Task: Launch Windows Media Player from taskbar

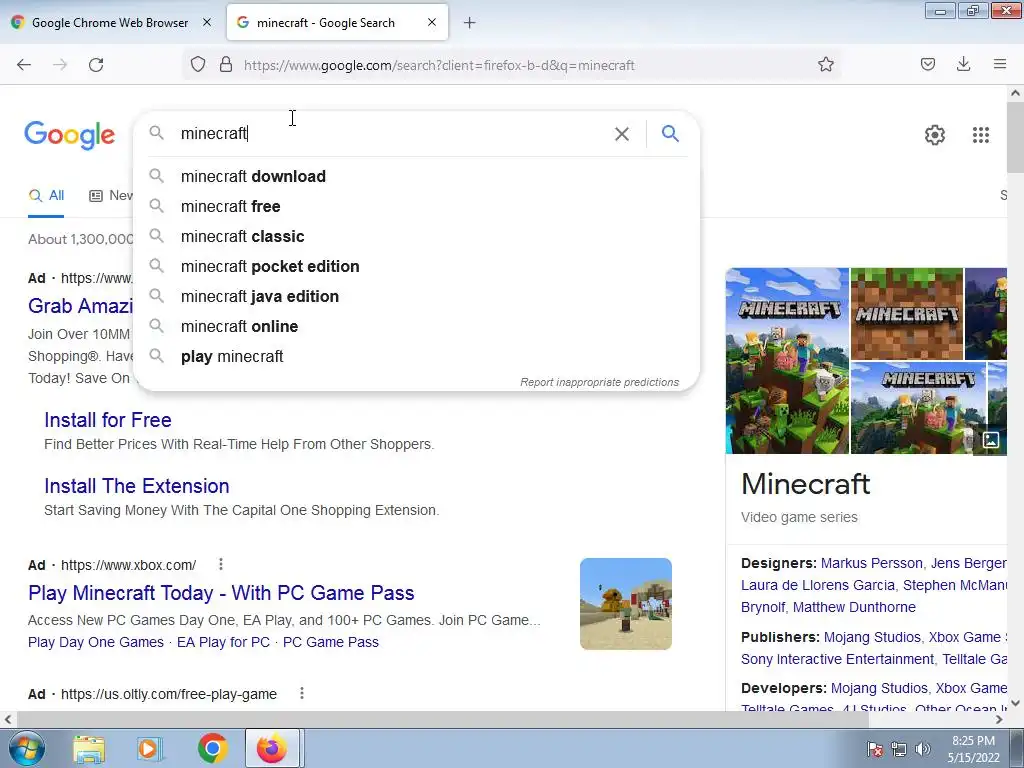Action: [149, 749]
